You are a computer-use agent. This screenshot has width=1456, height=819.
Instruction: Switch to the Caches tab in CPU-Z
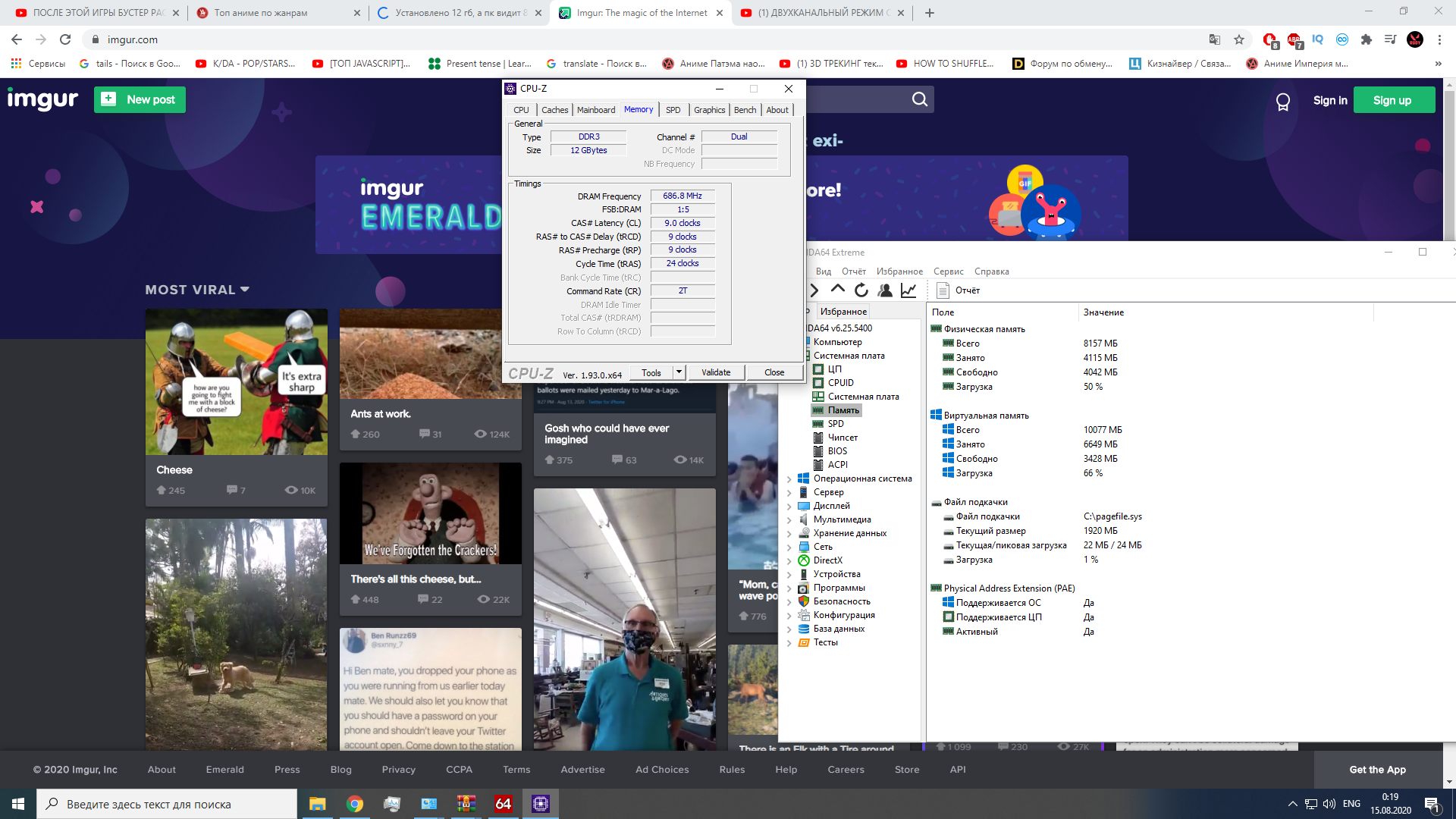[554, 110]
